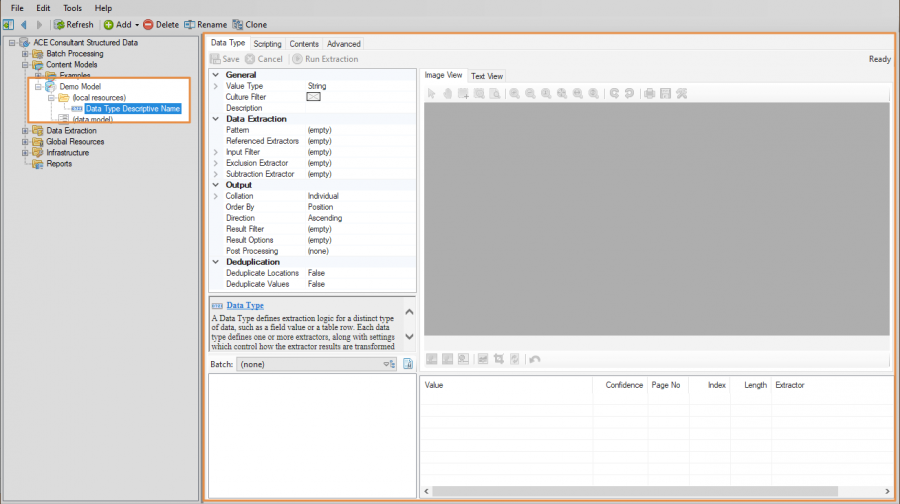Screen dimensions: 900x504
Task: Open the Batch selection dropdown
Action: click(x=390, y=365)
